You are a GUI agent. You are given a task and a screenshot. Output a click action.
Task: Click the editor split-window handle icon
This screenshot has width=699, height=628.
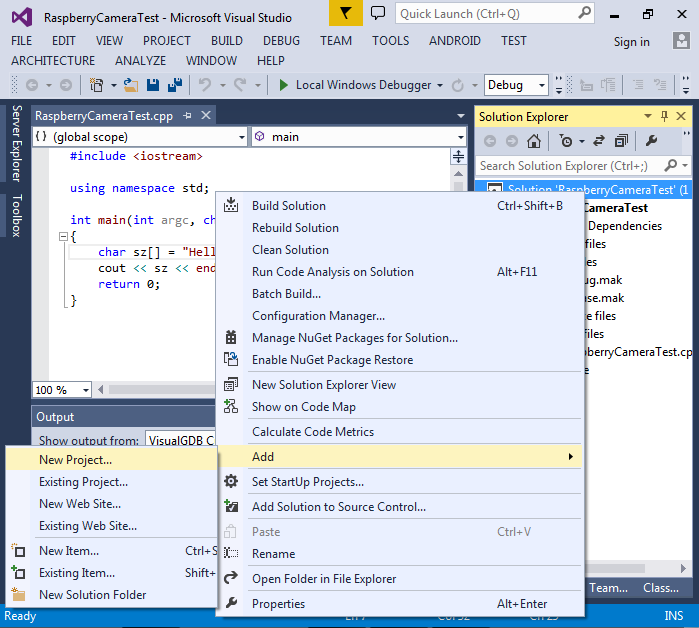pyautogui.click(x=458, y=156)
